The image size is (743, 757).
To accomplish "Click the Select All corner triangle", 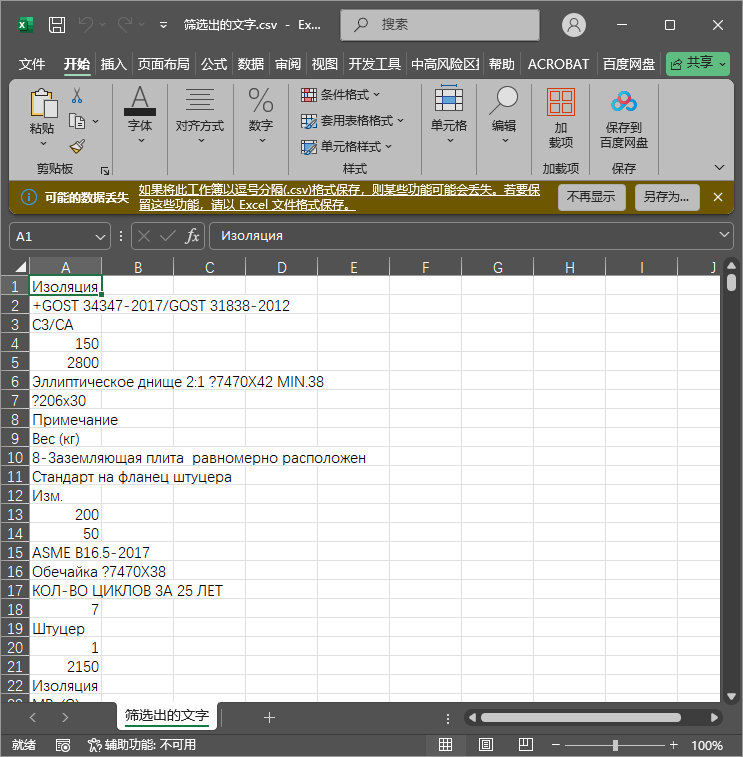I will pyautogui.click(x=20, y=266).
